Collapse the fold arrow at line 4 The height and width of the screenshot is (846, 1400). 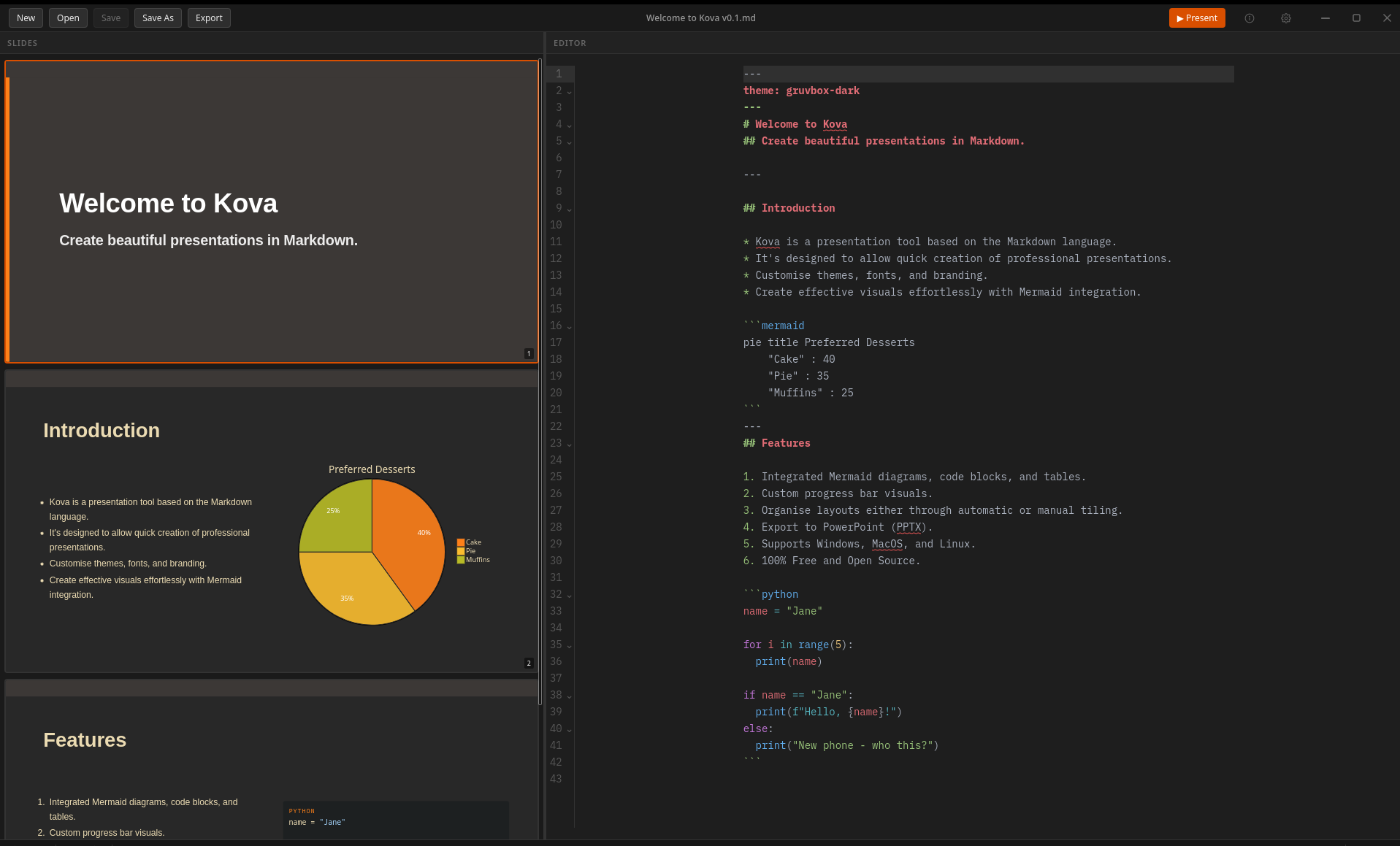(570, 126)
